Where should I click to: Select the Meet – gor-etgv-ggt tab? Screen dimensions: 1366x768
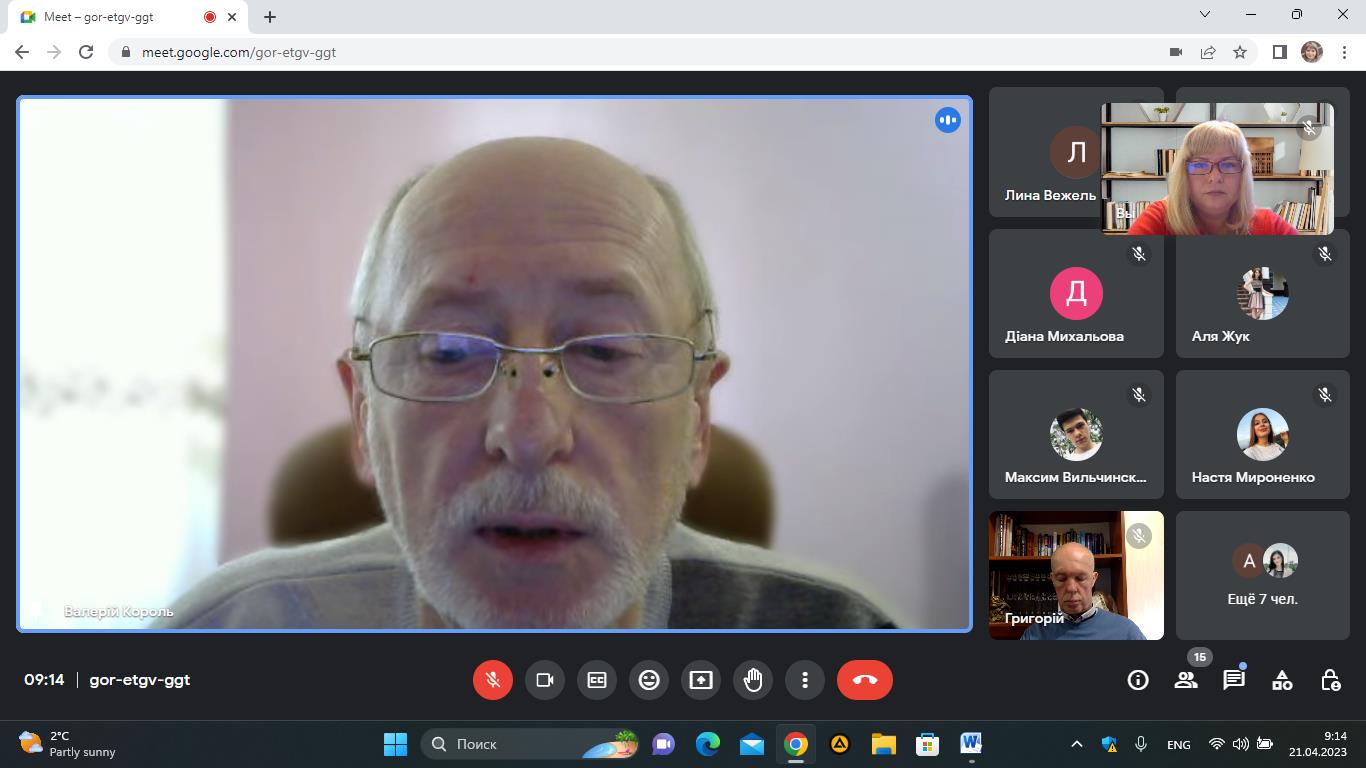tap(130, 17)
